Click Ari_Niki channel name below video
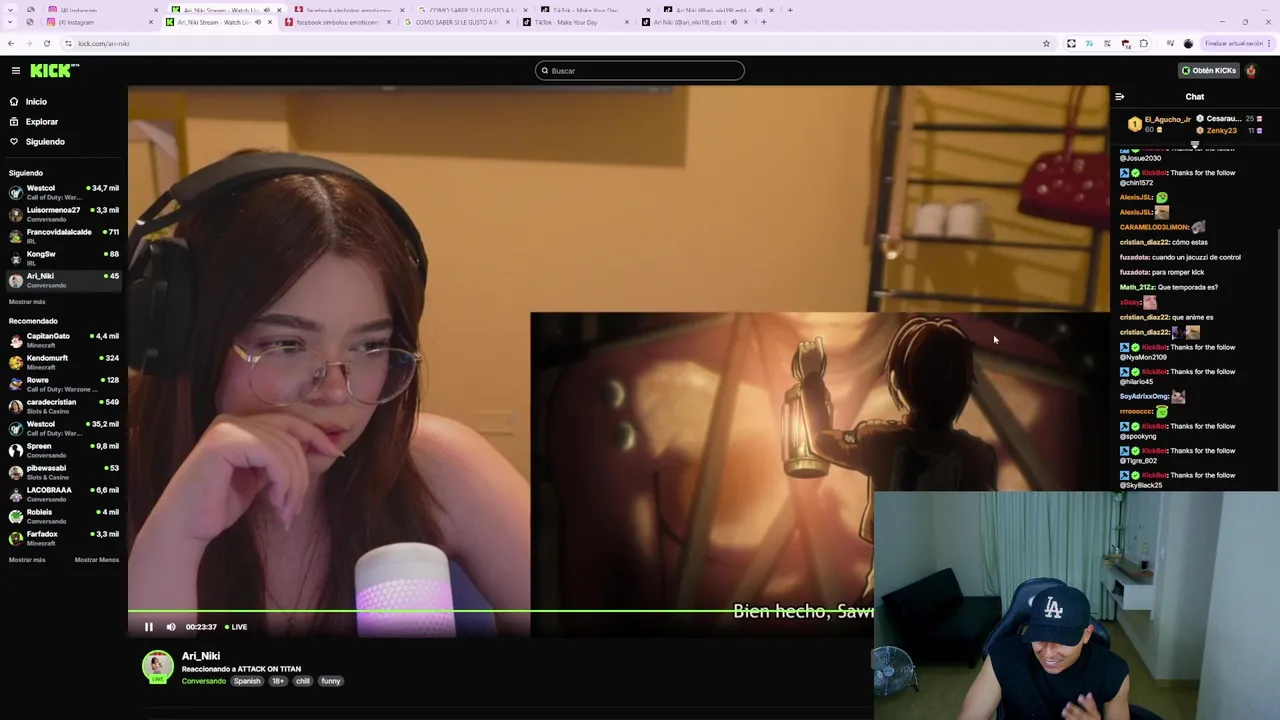The height and width of the screenshot is (720, 1280). (x=201, y=656)
